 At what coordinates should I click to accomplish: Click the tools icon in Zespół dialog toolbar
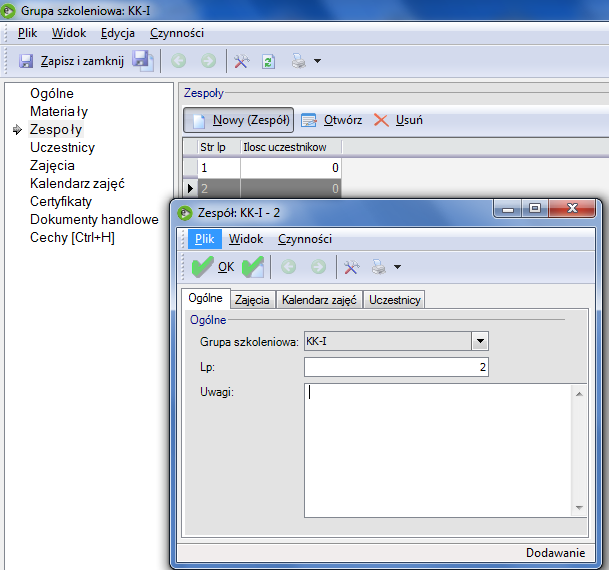(x=351, y=267)
